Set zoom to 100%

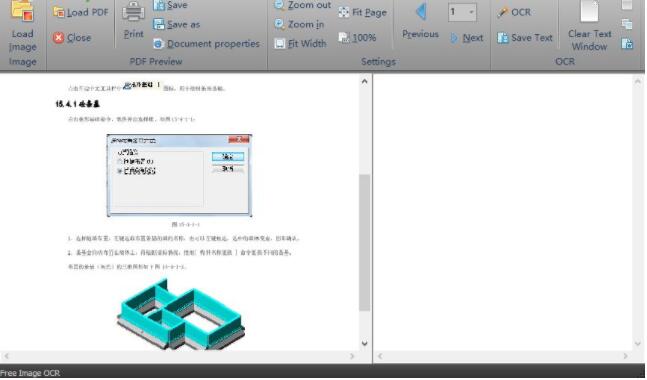click(357, 38)
